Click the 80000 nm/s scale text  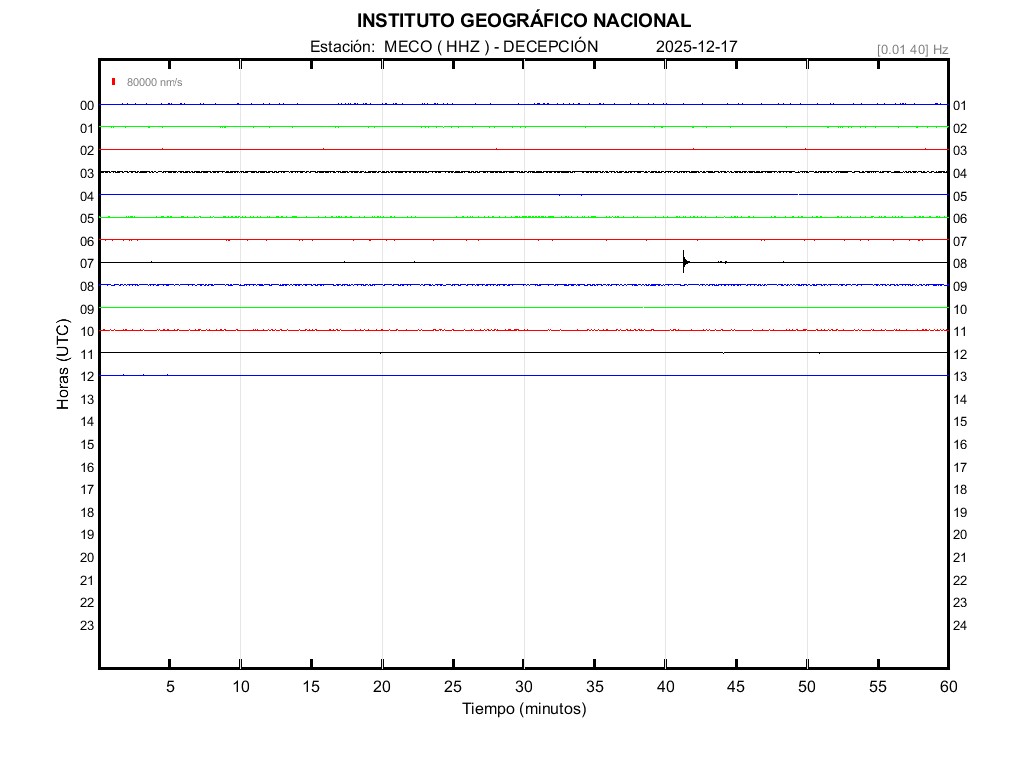(x=154, y=82)
